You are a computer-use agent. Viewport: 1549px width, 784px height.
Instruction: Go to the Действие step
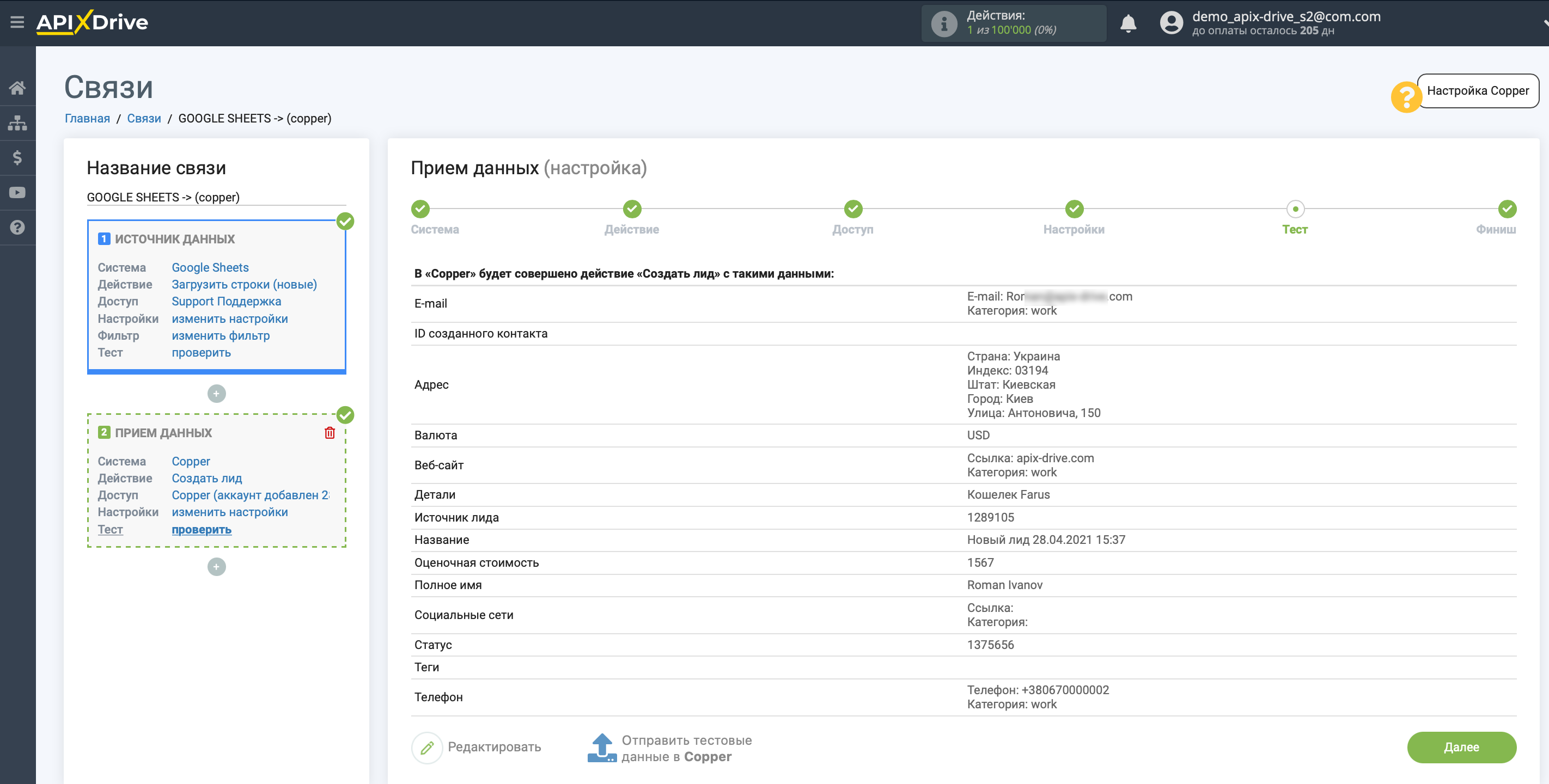[x=632, y=209]
